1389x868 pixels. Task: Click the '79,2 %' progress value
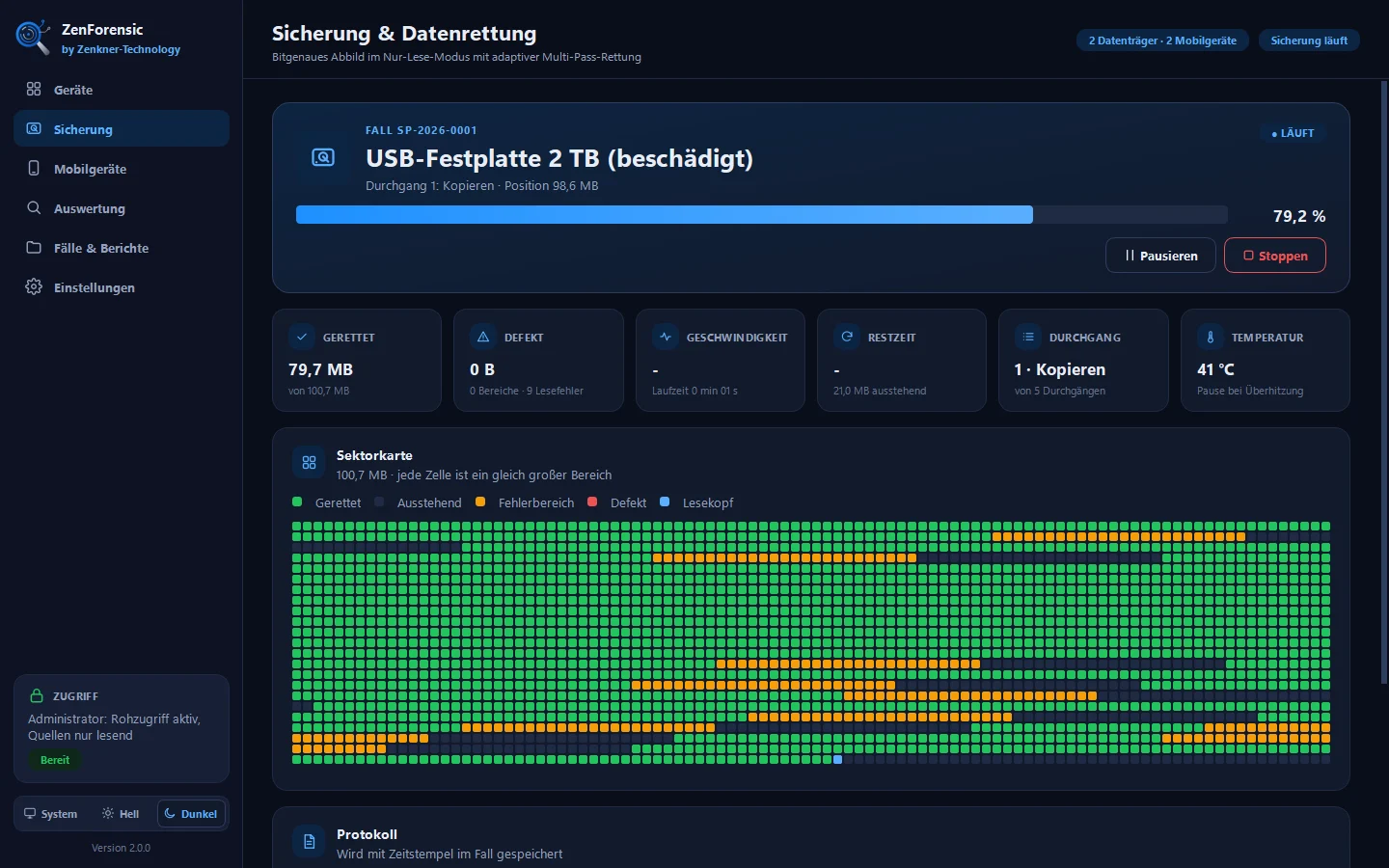point(1299,216)
